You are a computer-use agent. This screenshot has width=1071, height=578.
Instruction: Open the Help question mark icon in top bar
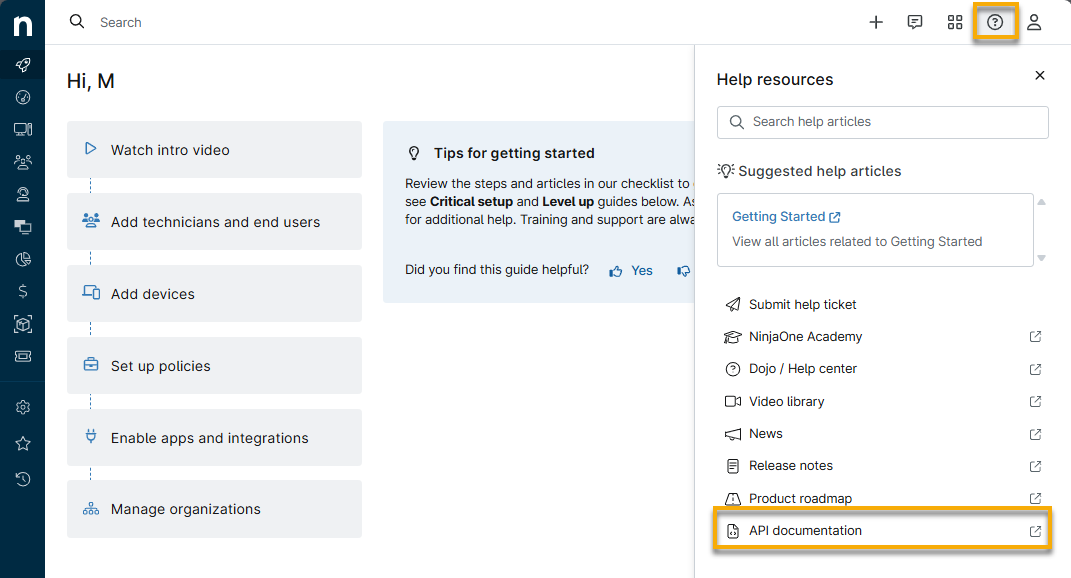(x=995, y=21)
